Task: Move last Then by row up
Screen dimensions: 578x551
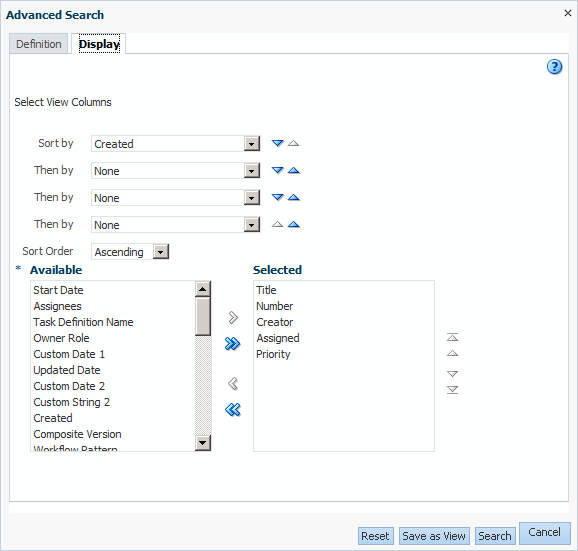Action: (x=293, y=224)
